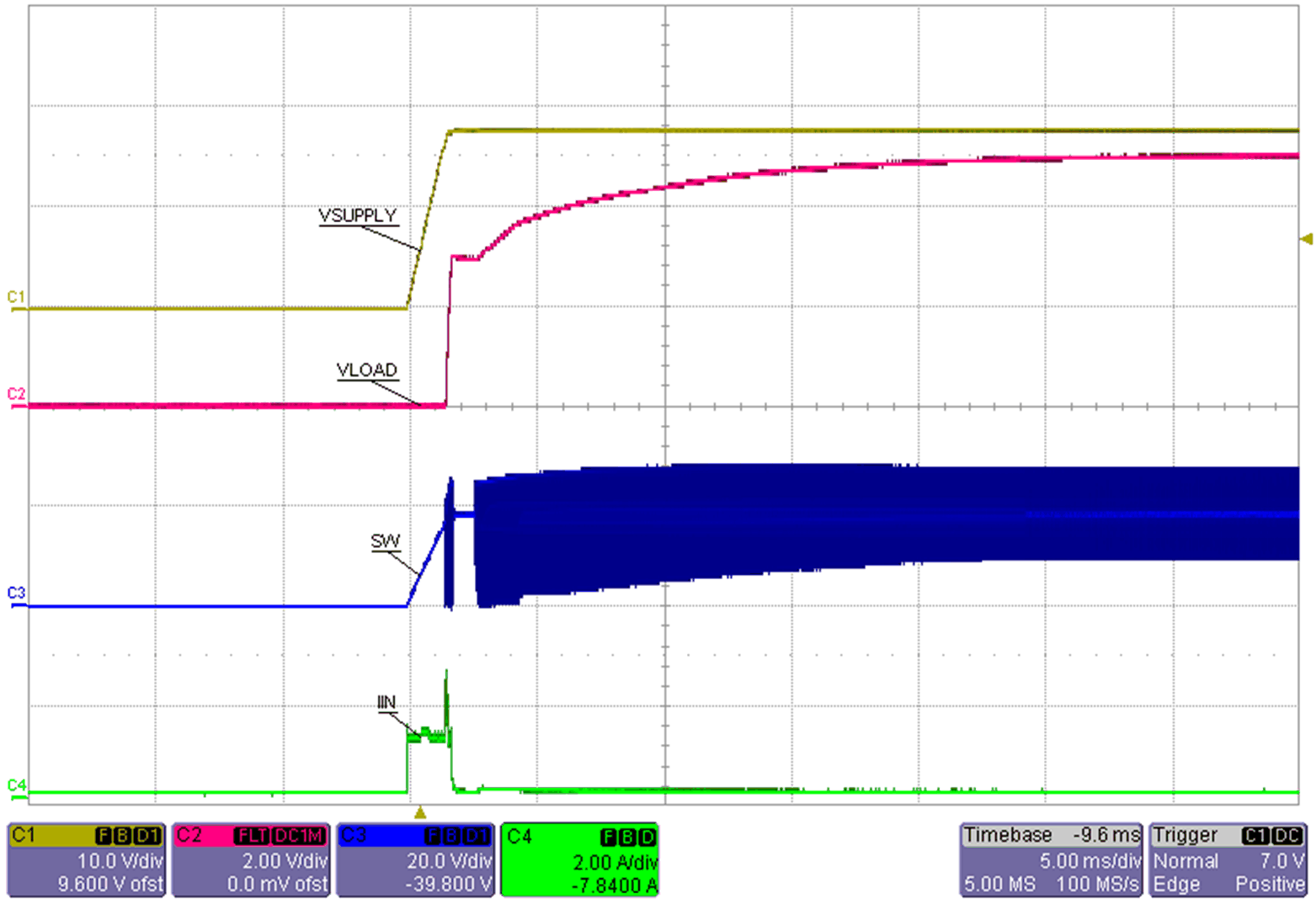
Task: Click the FLT badge in C2 descriptor
Action: (x=252, y=836)
